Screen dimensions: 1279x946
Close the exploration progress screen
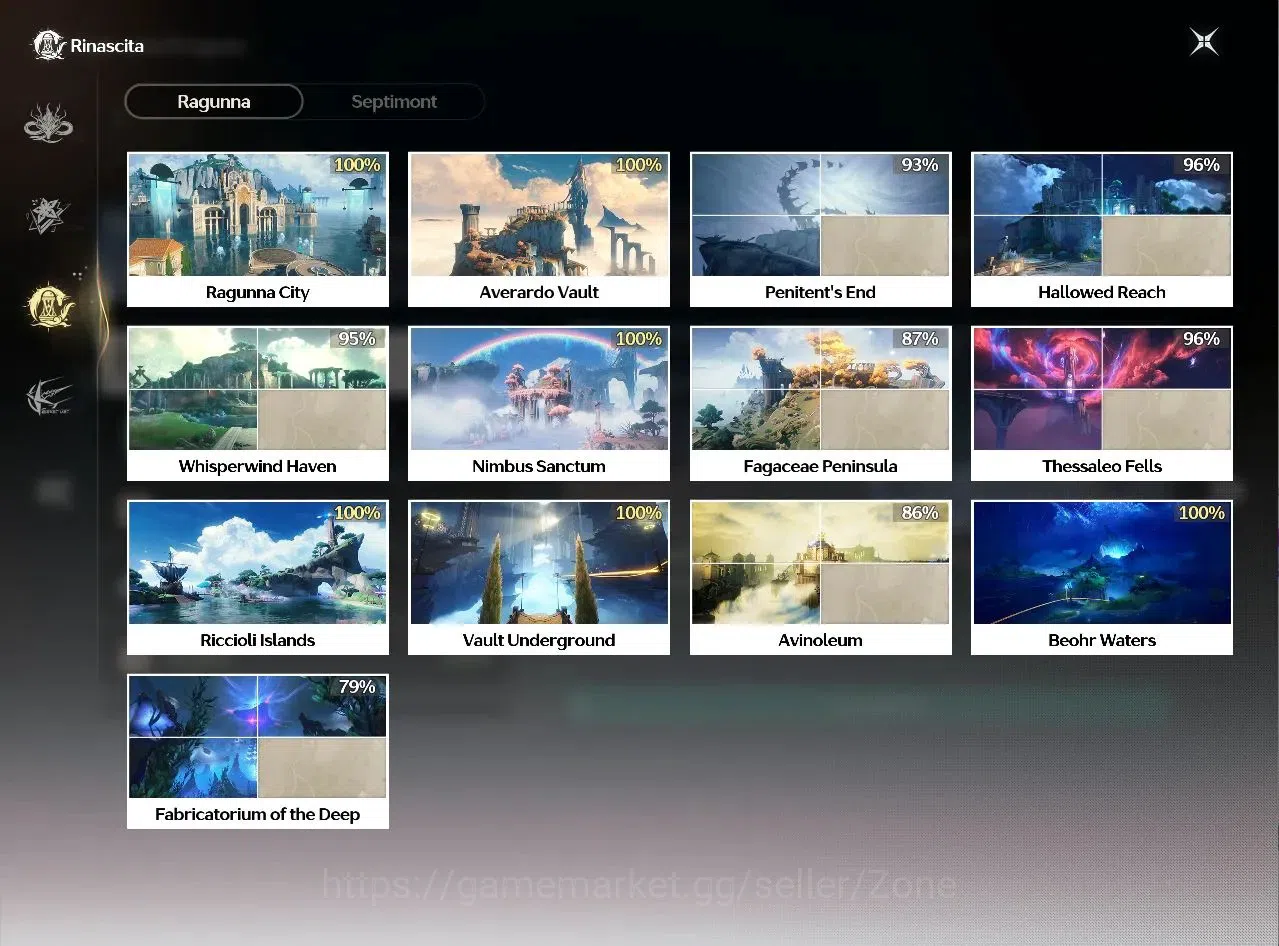[1204, 41]
